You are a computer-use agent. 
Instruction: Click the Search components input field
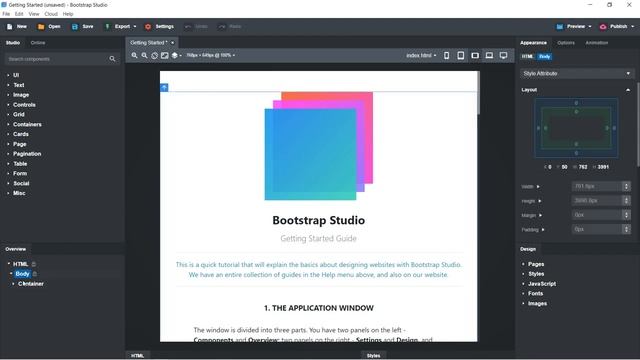pyautogui.click(x=57, y=59)
